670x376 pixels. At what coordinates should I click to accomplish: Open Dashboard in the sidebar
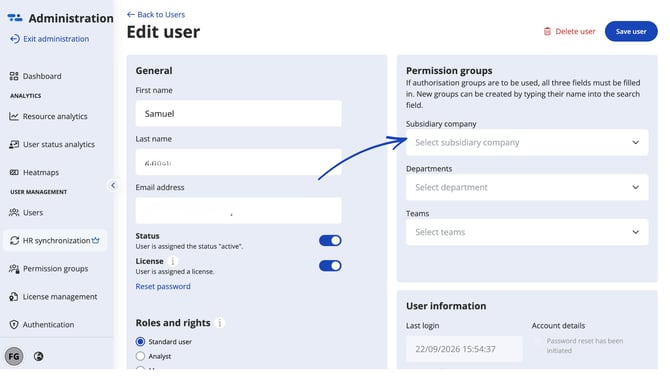(x=42, y=76)
